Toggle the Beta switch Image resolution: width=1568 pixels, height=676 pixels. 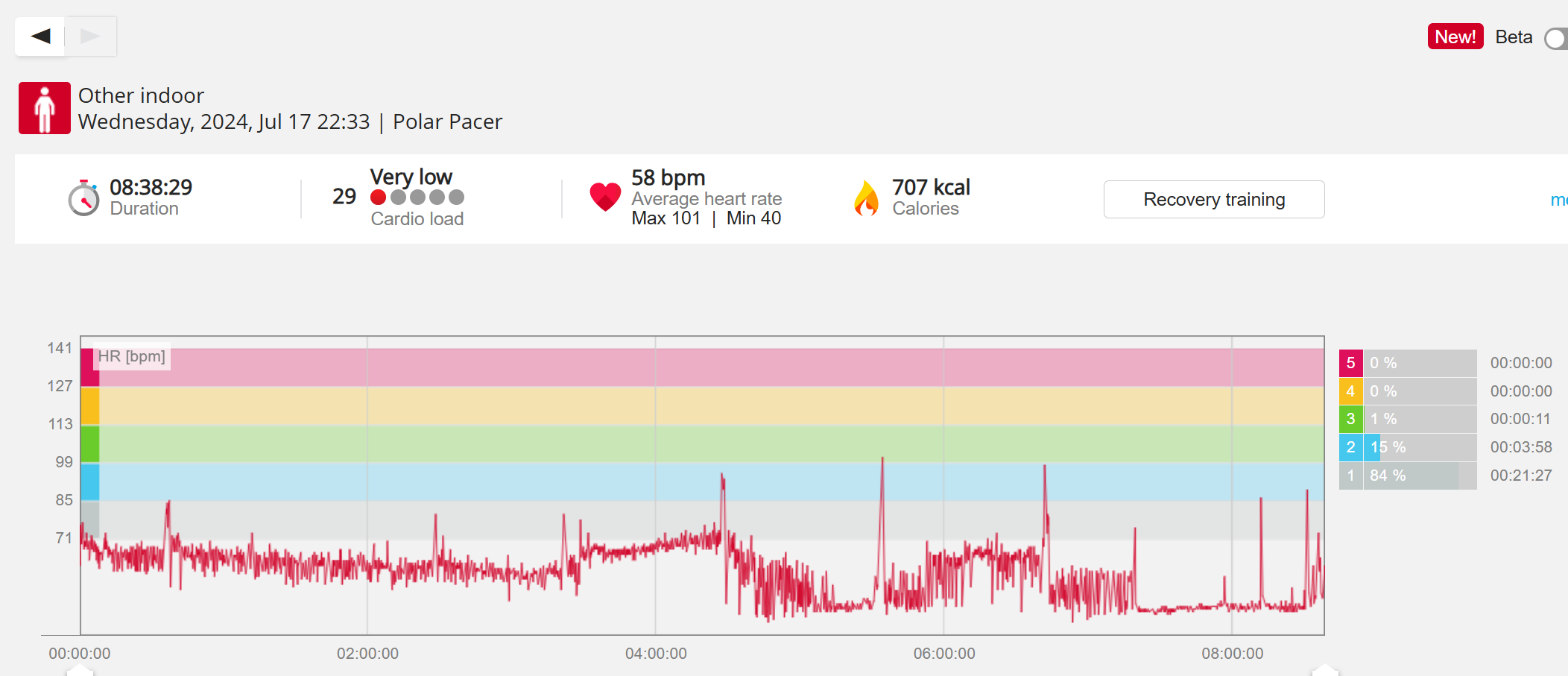point(1556,38)
